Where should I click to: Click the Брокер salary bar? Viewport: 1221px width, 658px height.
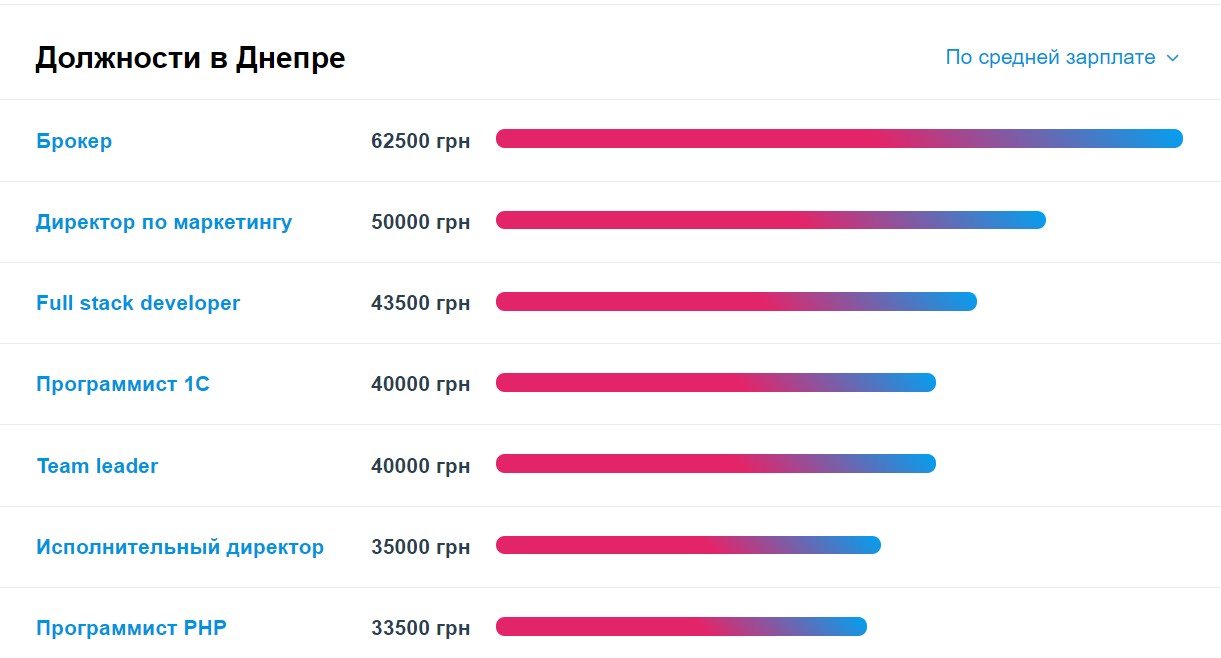(839, 139)
